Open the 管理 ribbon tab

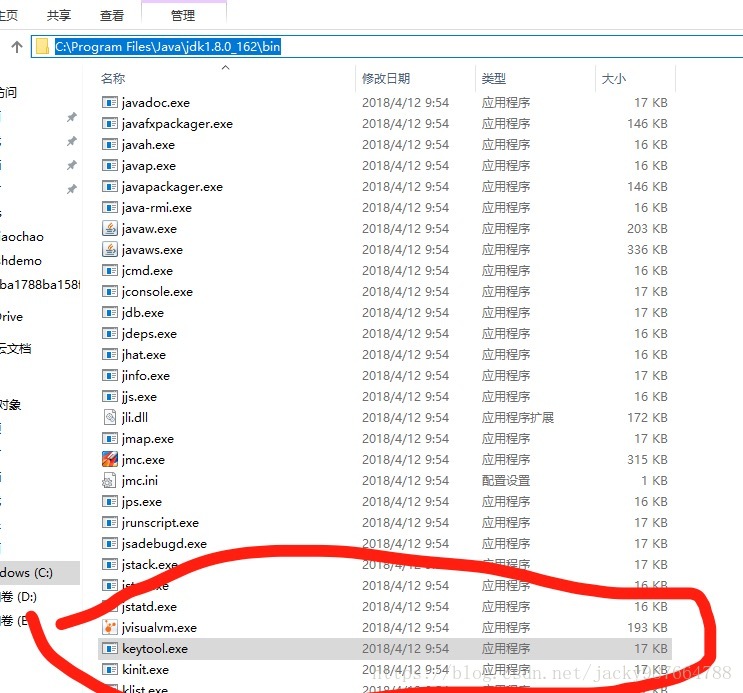tap(183, 15)
